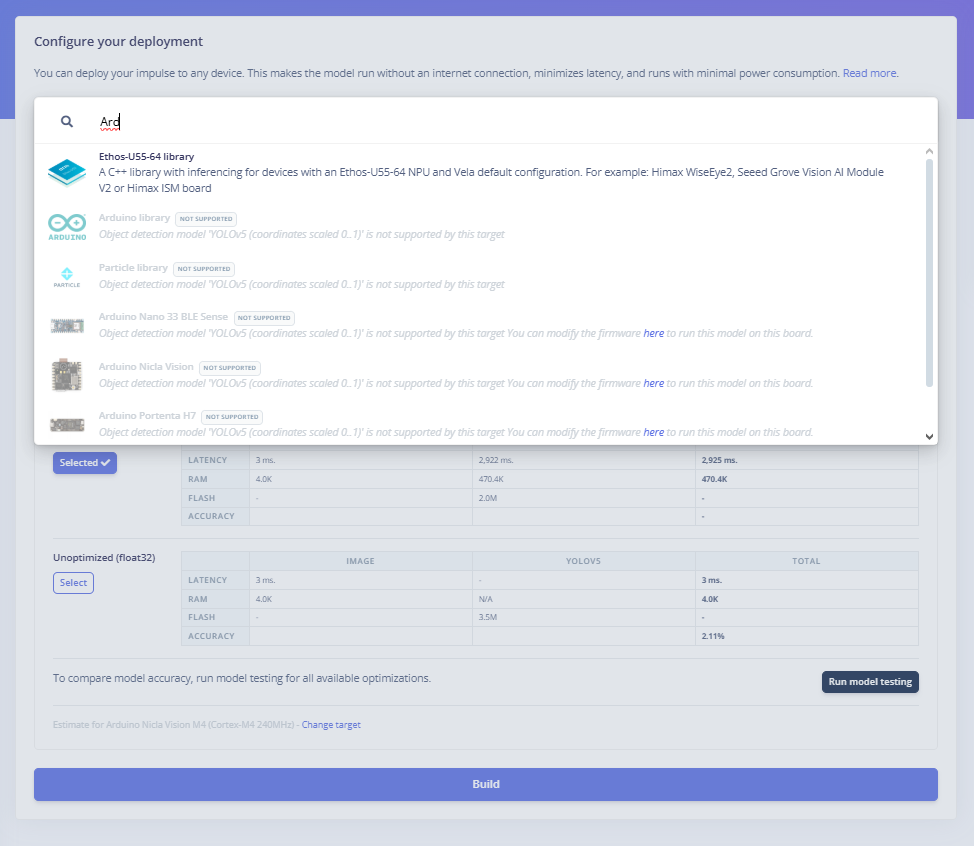Click the 'TOTAL' column header
The image size is (974, 846).
(x=806, y=561)
